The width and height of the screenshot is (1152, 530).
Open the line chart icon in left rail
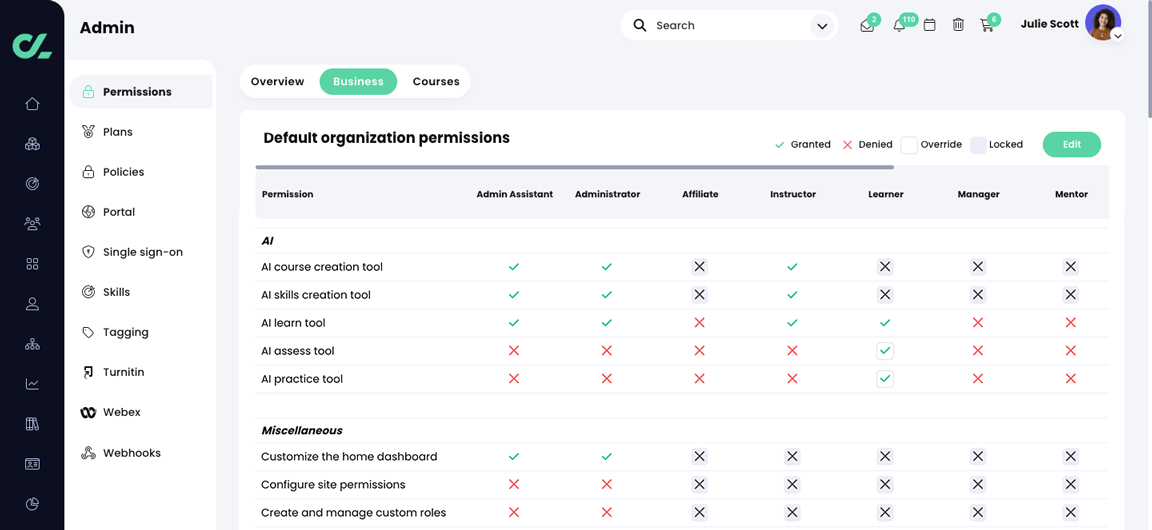point(32,384)
